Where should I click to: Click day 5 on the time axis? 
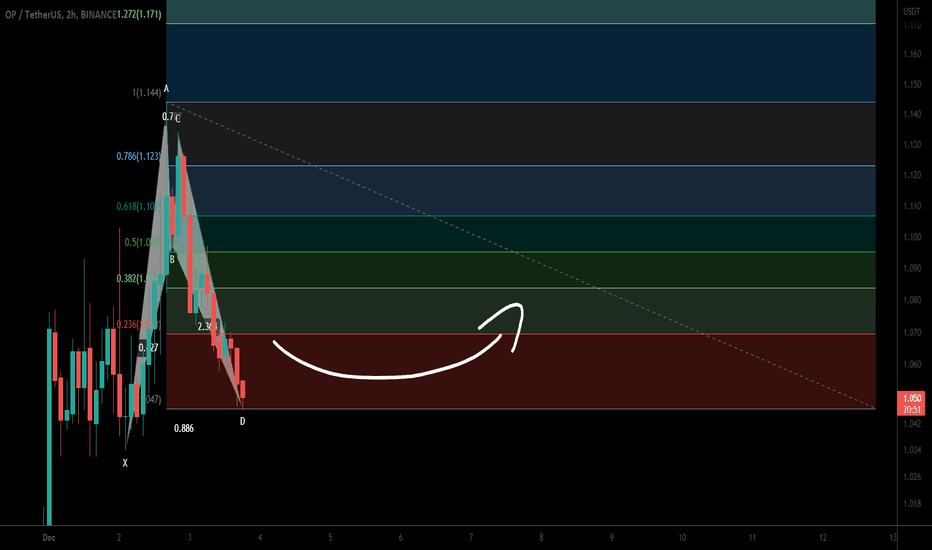coord(330,538)
